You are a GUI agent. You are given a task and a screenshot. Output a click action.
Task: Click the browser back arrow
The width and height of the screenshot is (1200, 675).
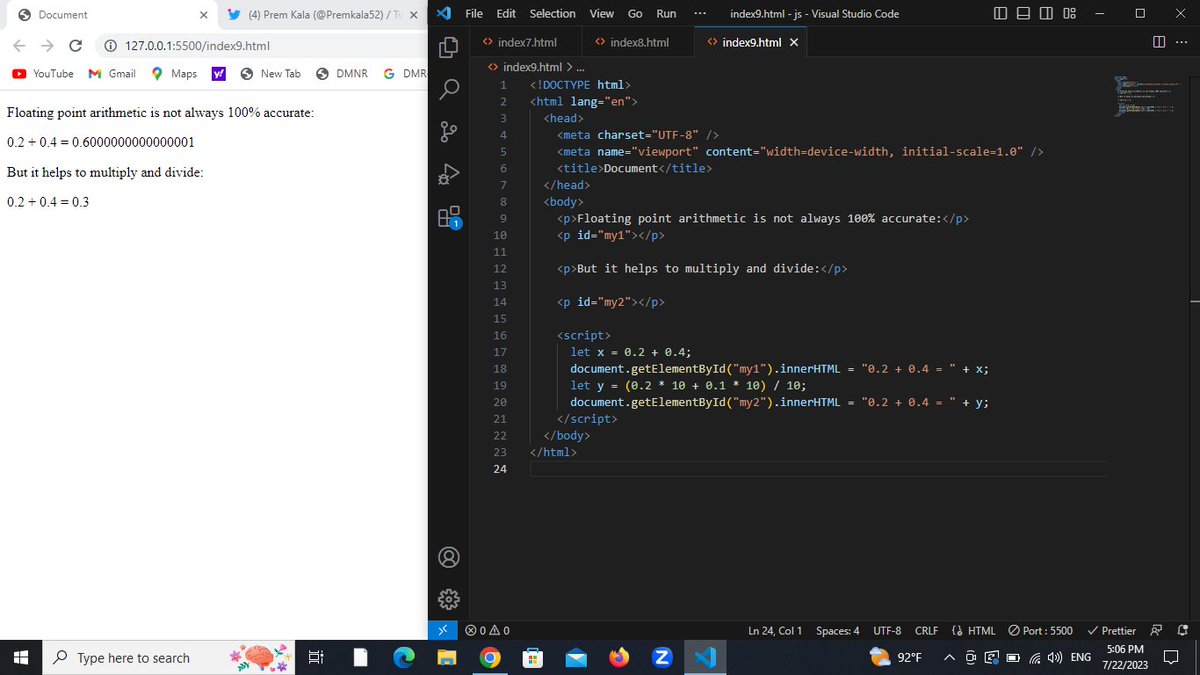coord(19,46)
